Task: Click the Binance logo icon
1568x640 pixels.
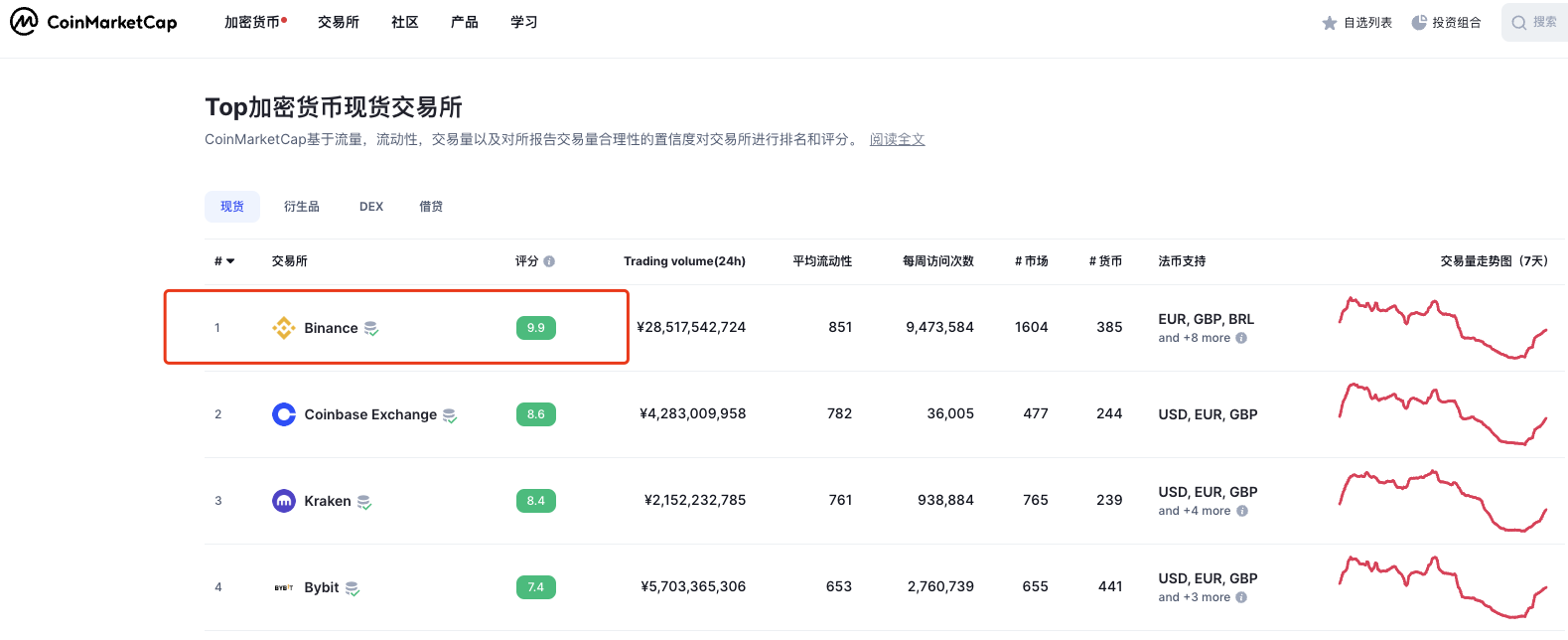Action: click(284, 328)
